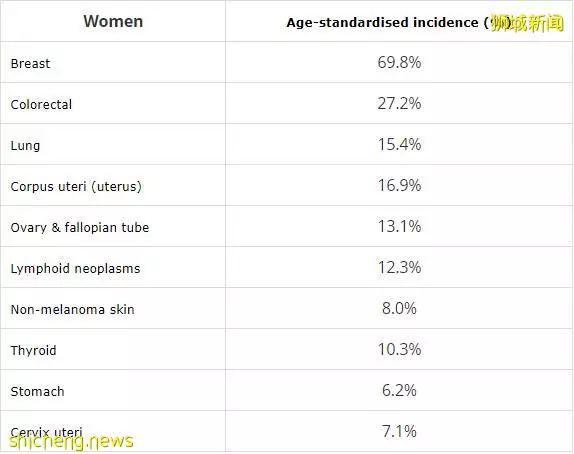Screen dimensions: 574x454
Task: Select the Colorectal row label
Action: 41,104
